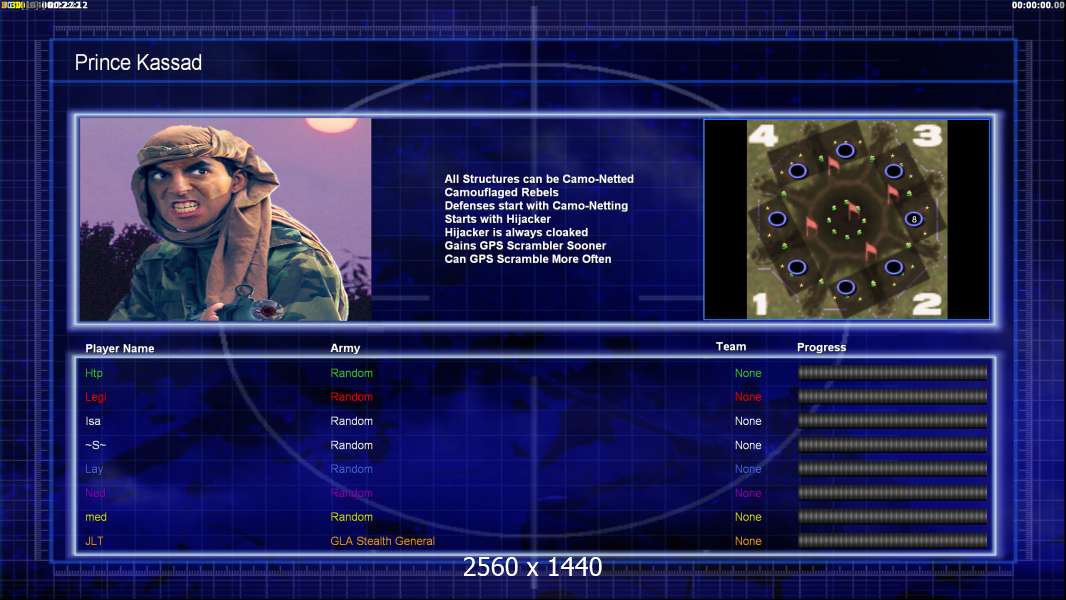
Task: Click JLT's GLA Stealth General army
Action: [x=383, y=541]
